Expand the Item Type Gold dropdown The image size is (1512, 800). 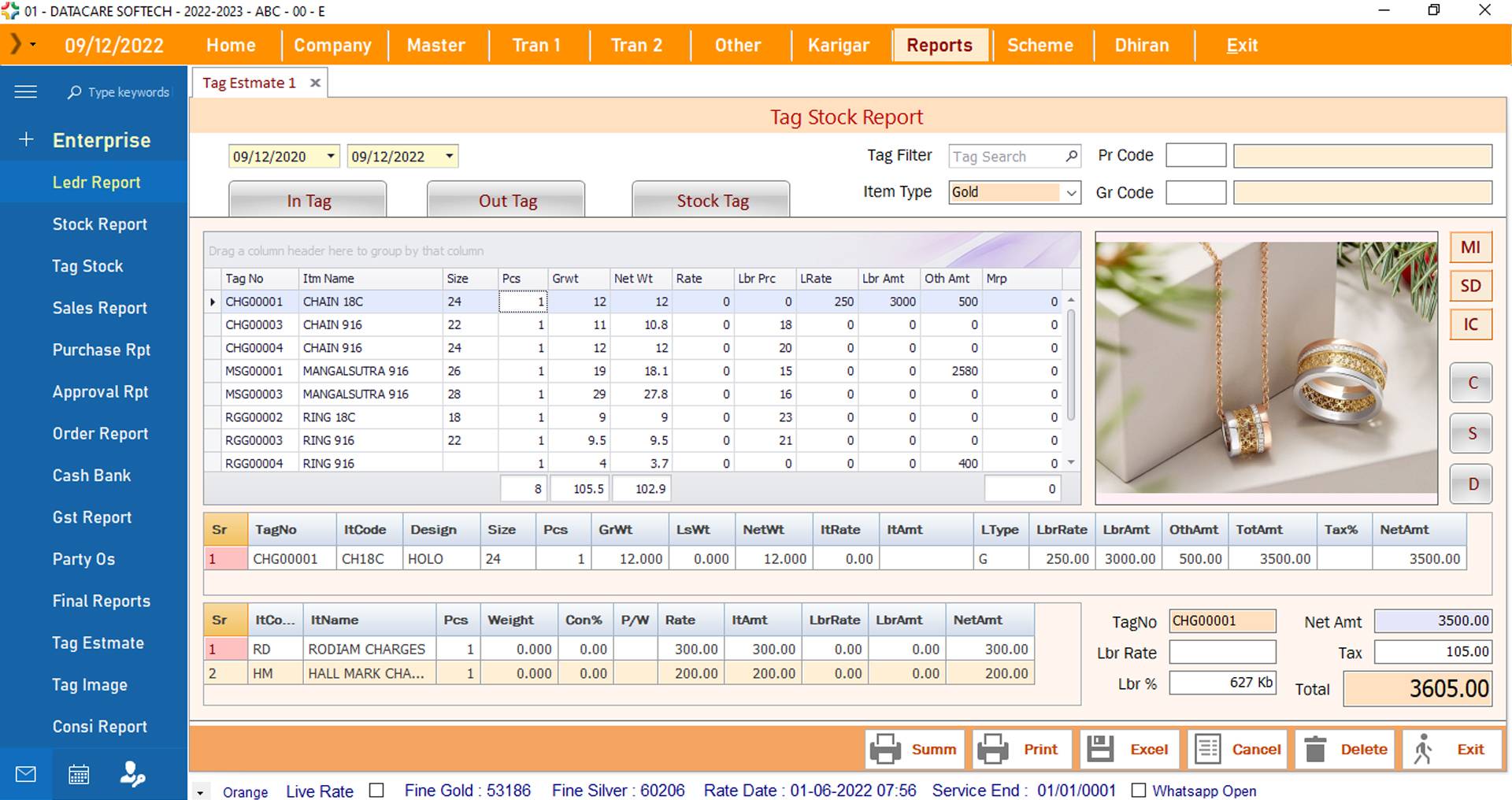click(x=1071, y=192)
